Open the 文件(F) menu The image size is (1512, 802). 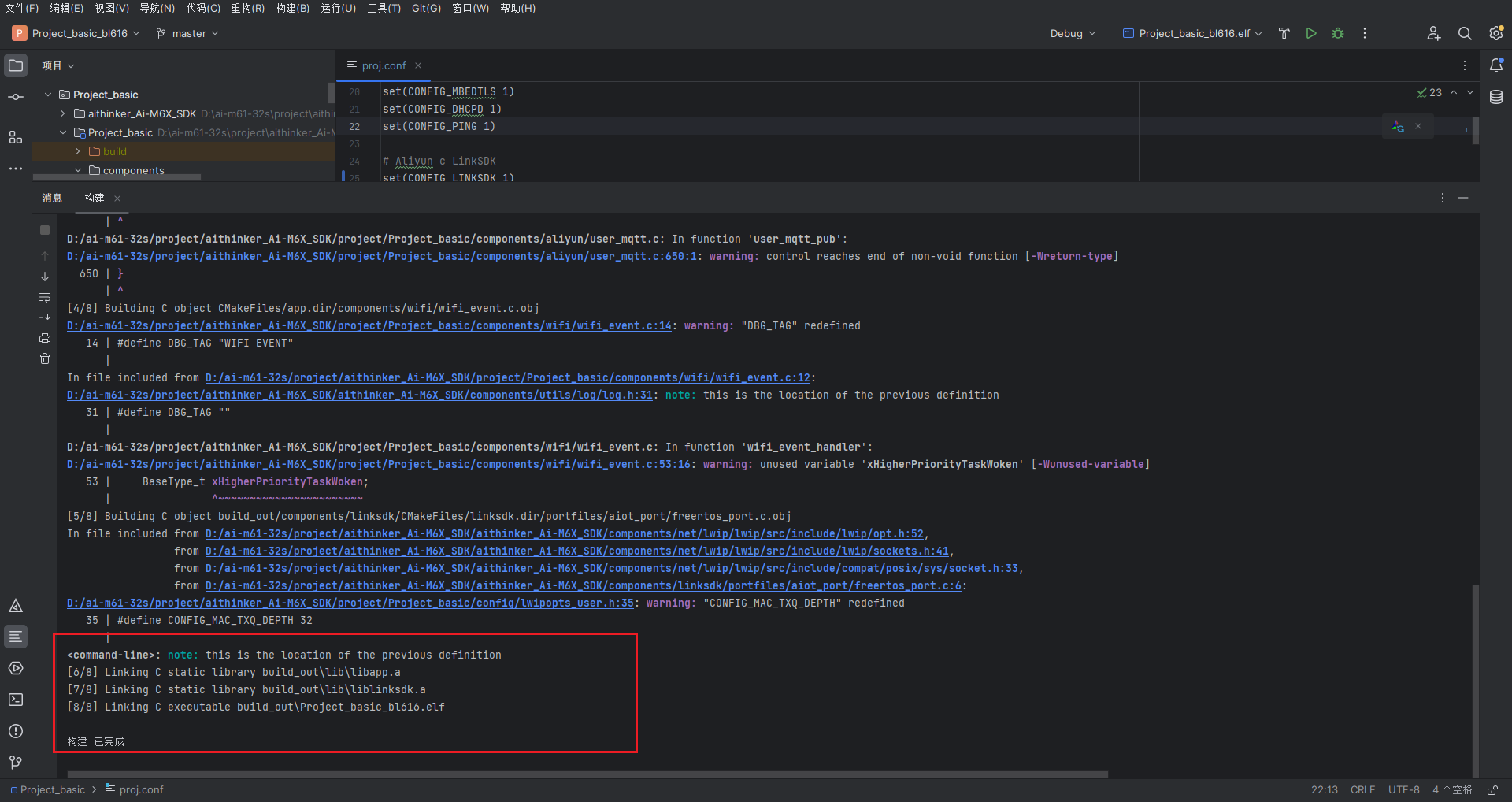coord(21,8)
